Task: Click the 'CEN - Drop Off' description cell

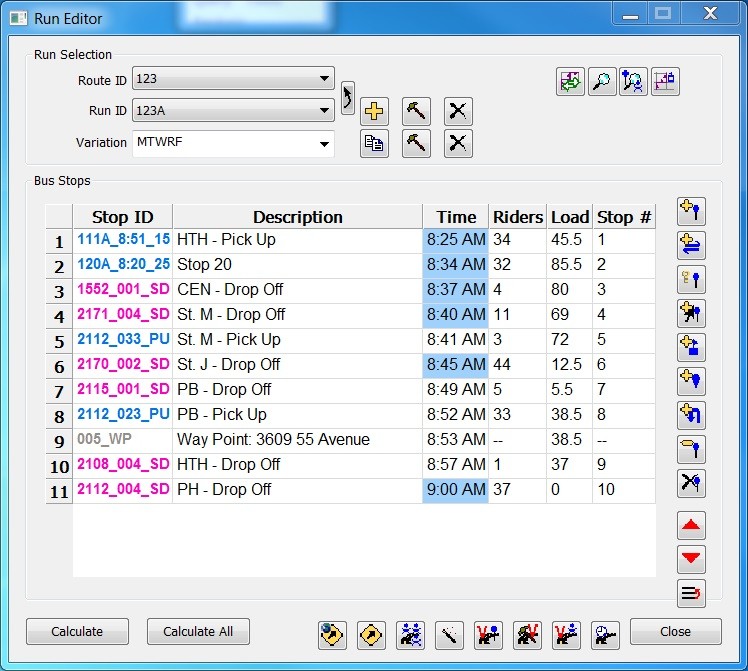Action: 297,289
